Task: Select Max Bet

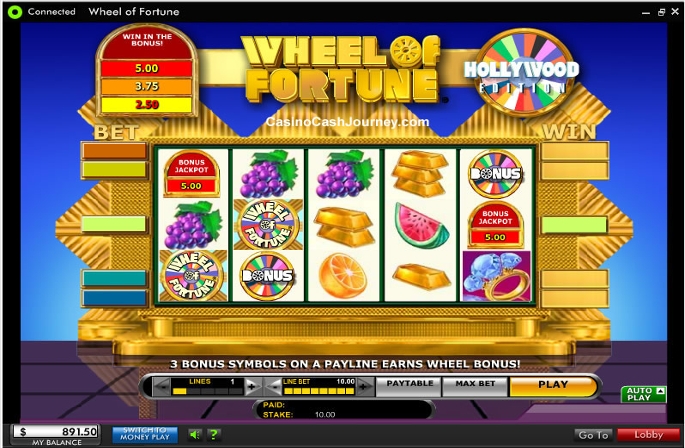Action: pos(475,385)
